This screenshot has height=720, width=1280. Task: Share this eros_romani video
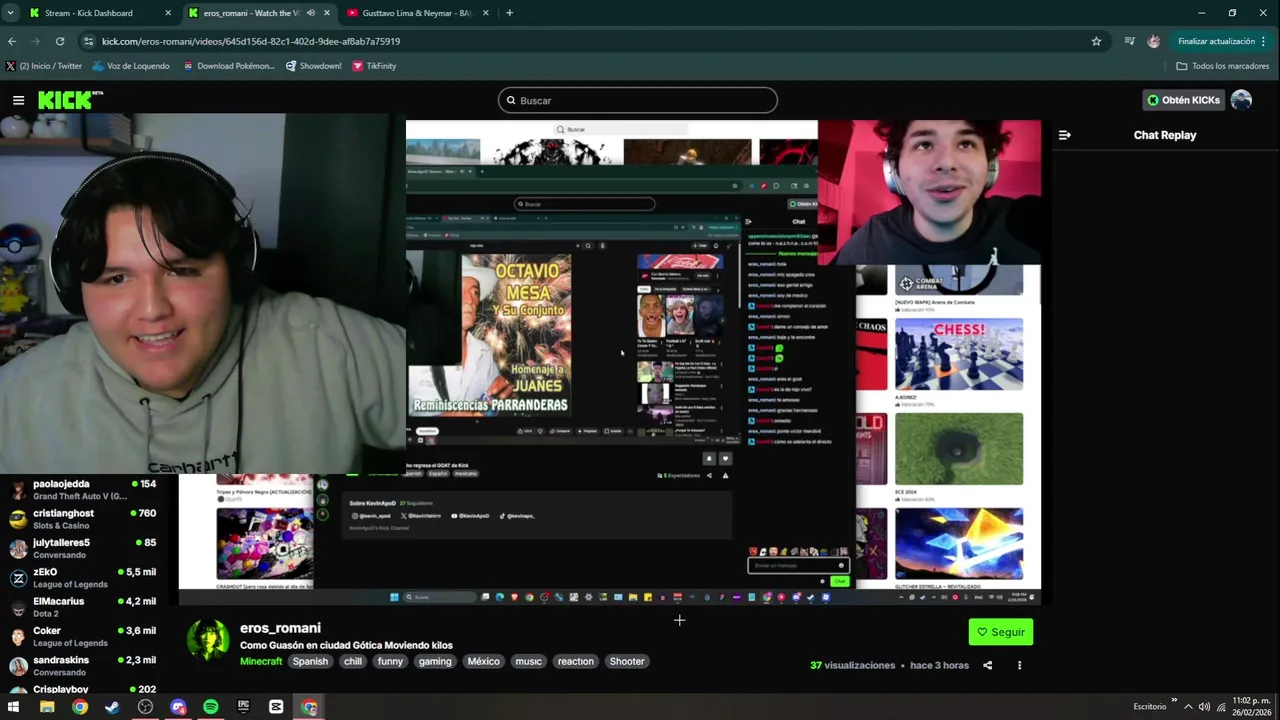pos(987,665)
